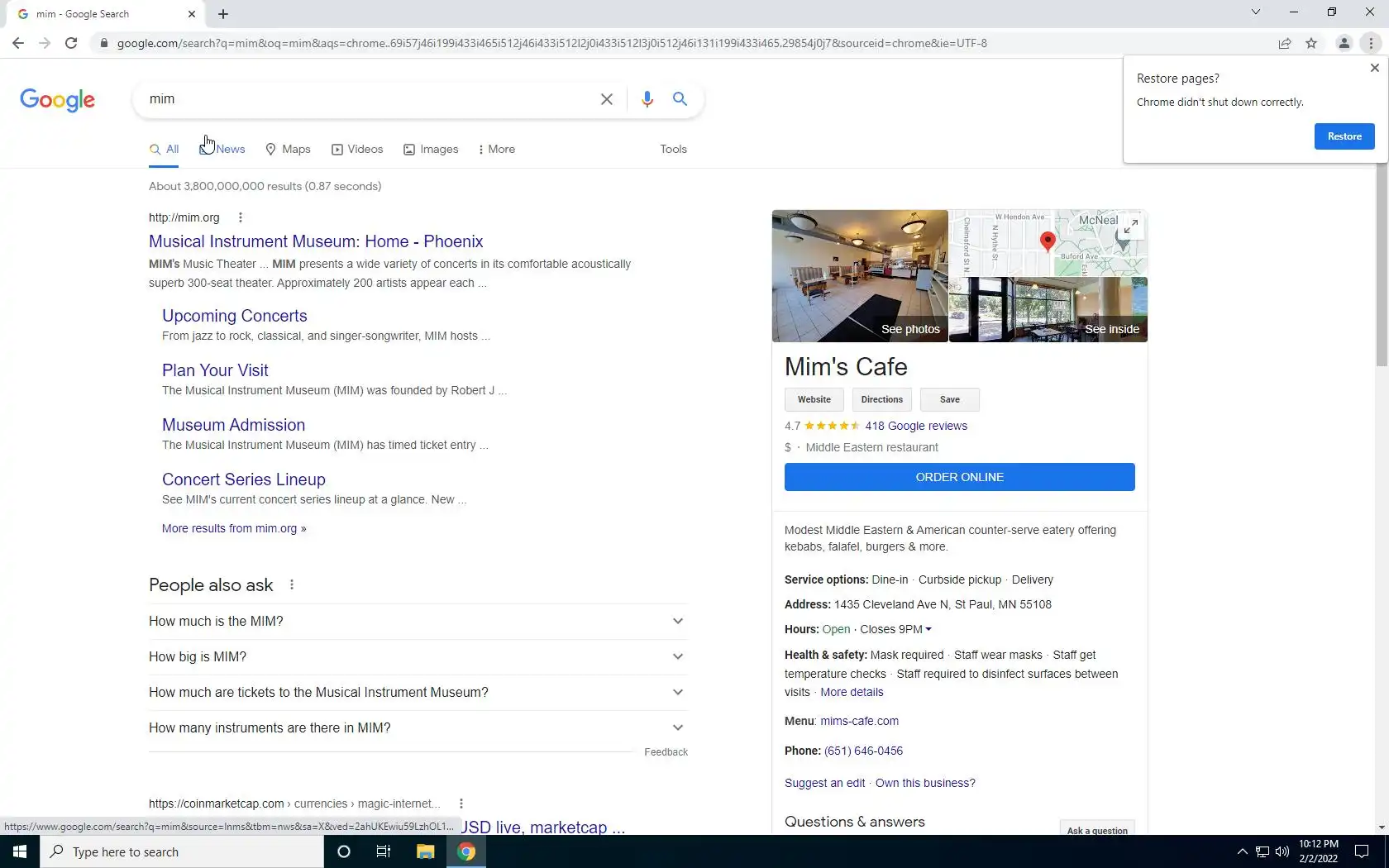
Task: Click Own this business? link
Action: click(925, 784)
